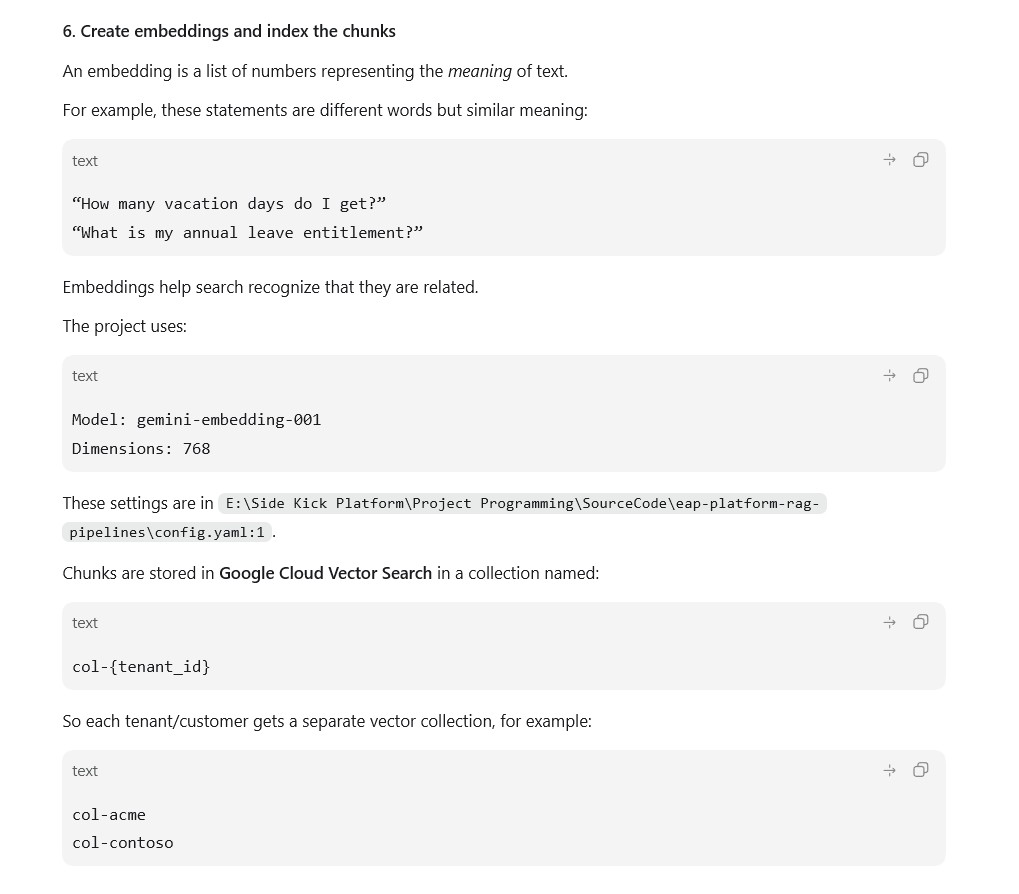Click the text label above Model settings

[x=84, y=376]
